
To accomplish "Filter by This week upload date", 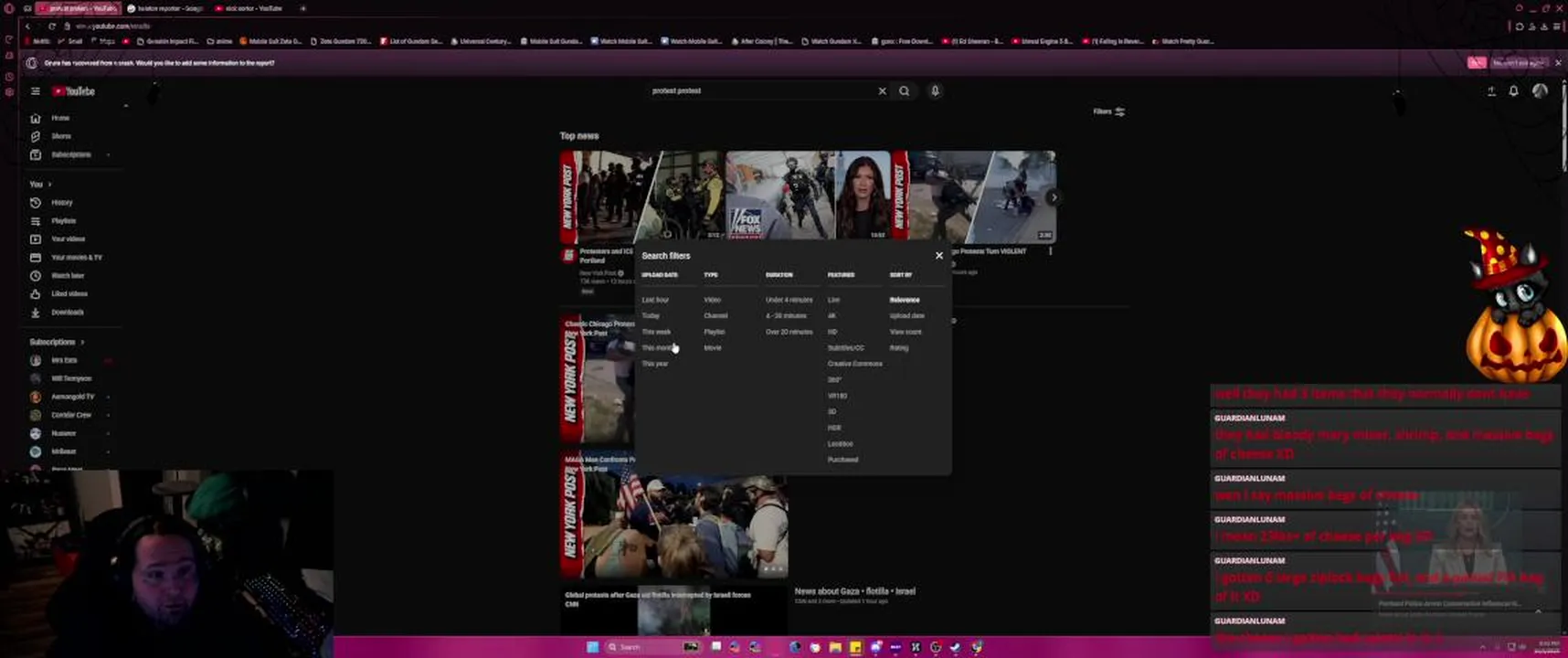I will coord(656,332).
